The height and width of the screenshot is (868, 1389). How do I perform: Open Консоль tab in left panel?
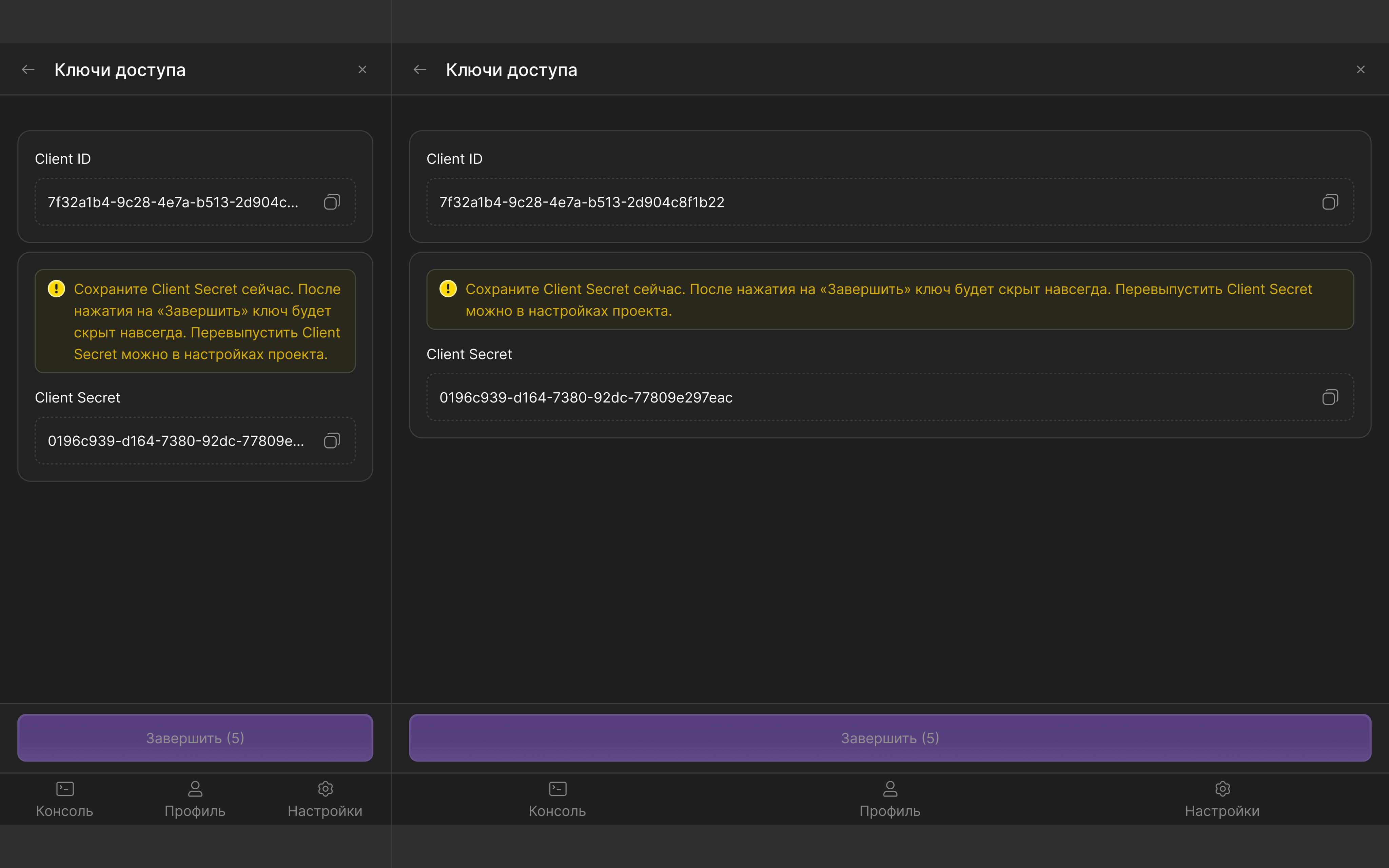[x=65, y=799]
